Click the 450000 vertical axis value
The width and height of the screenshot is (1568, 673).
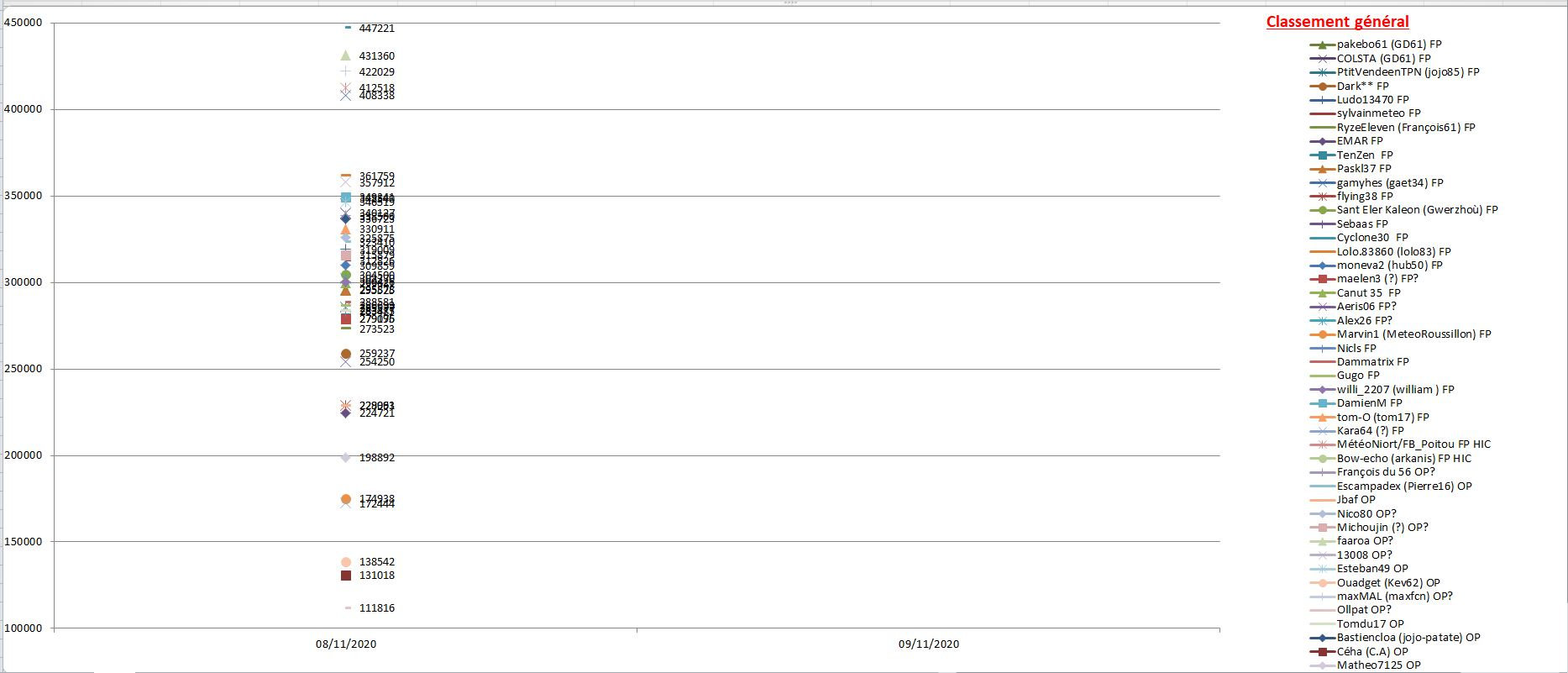point(24,23)
